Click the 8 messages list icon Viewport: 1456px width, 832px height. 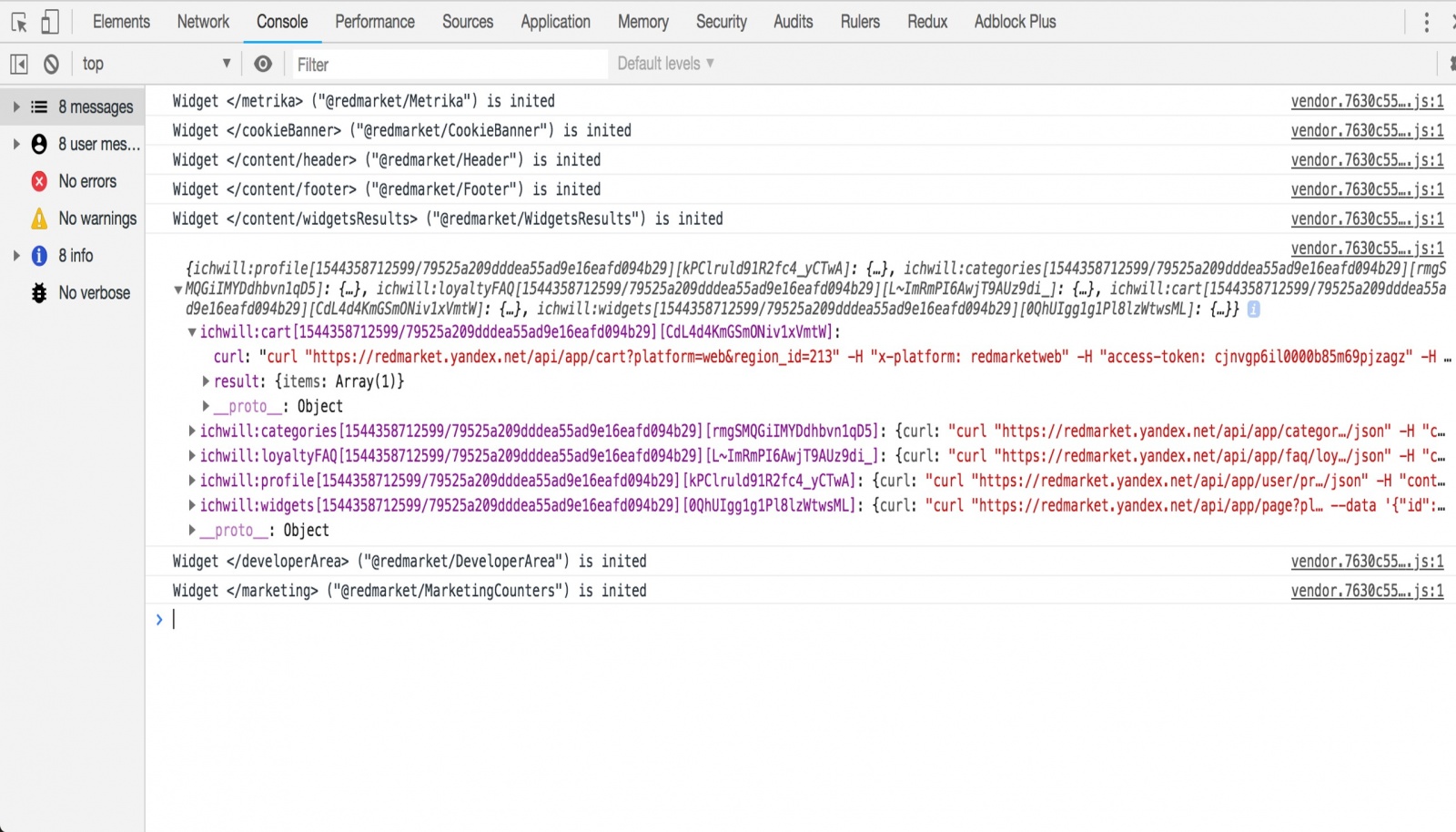[39, 107]
